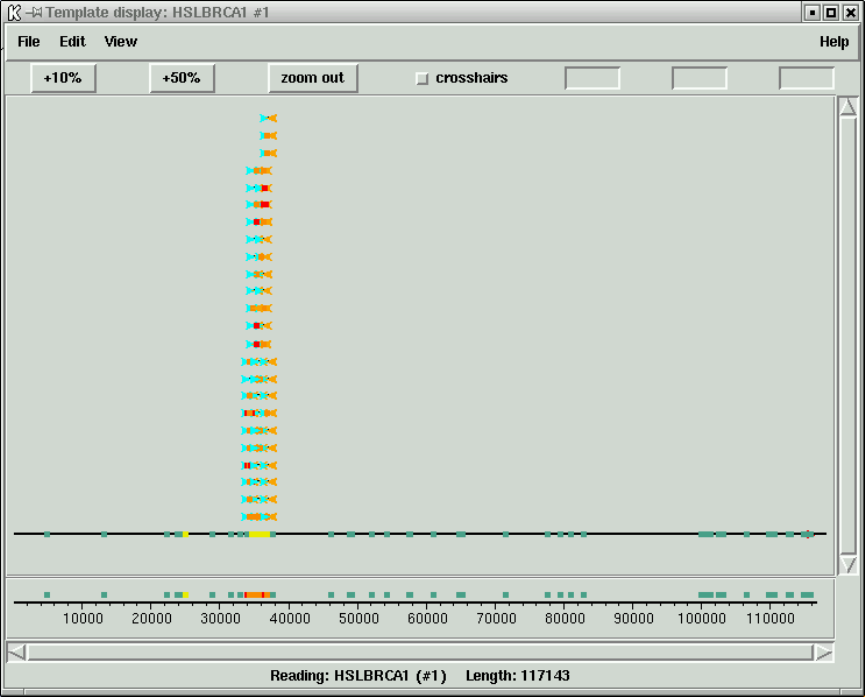Click the status text Reading: HSLBRCA1 (#1)
The width and height of the screenshot is (865, 697).
358,675
